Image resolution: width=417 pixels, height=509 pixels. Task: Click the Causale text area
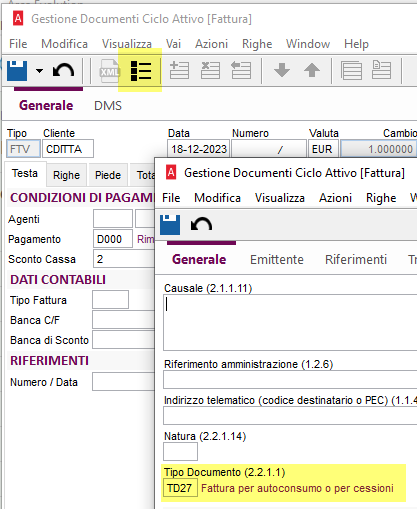[x=290, y=322]
